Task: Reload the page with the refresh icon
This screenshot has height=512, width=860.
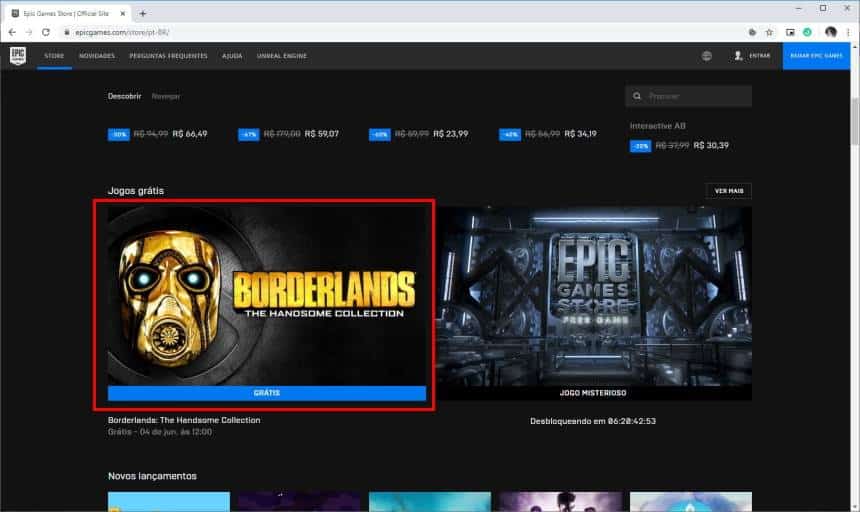Action: point(46,32)
